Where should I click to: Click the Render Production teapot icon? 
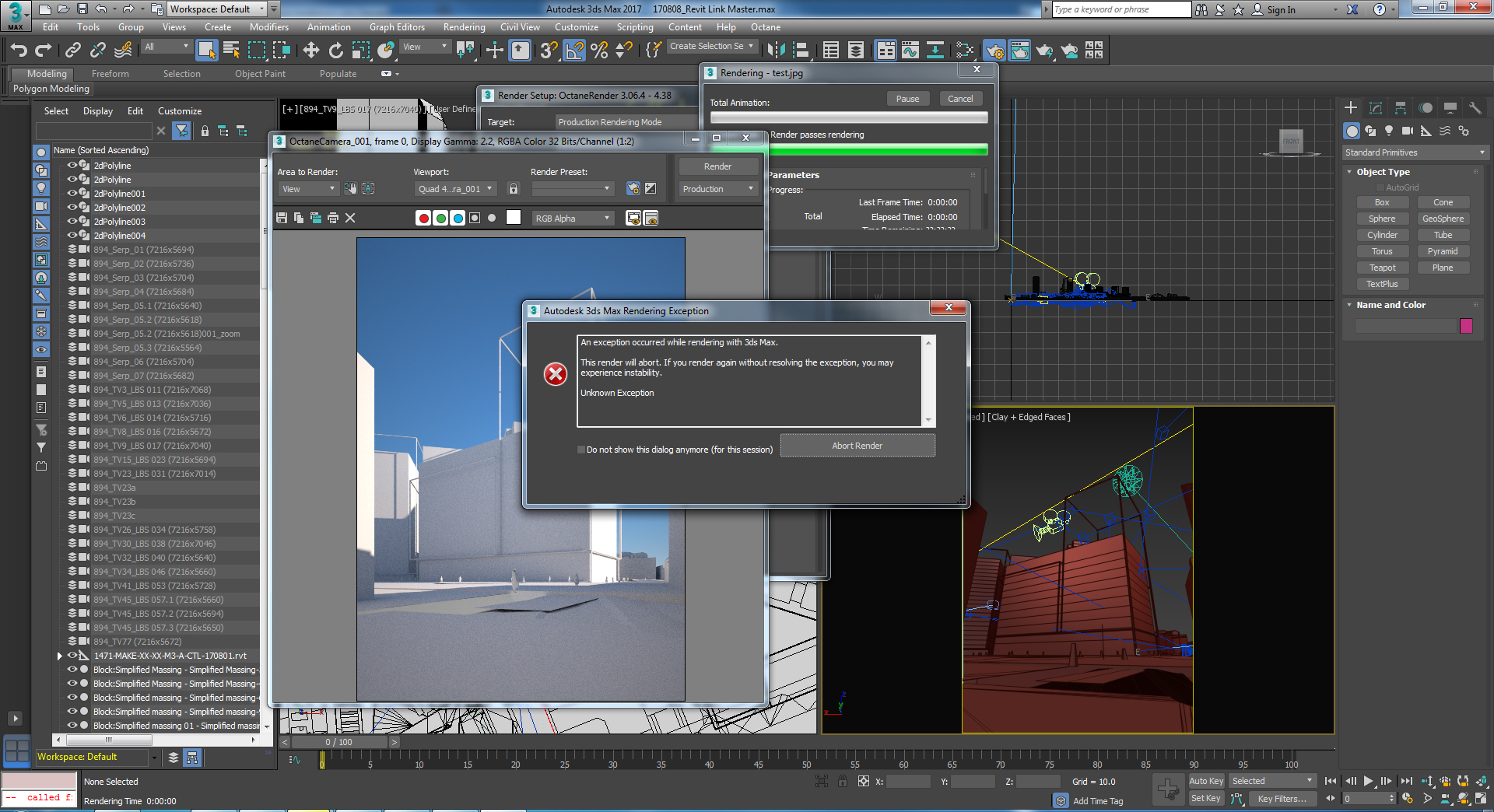pos(1044,51)
